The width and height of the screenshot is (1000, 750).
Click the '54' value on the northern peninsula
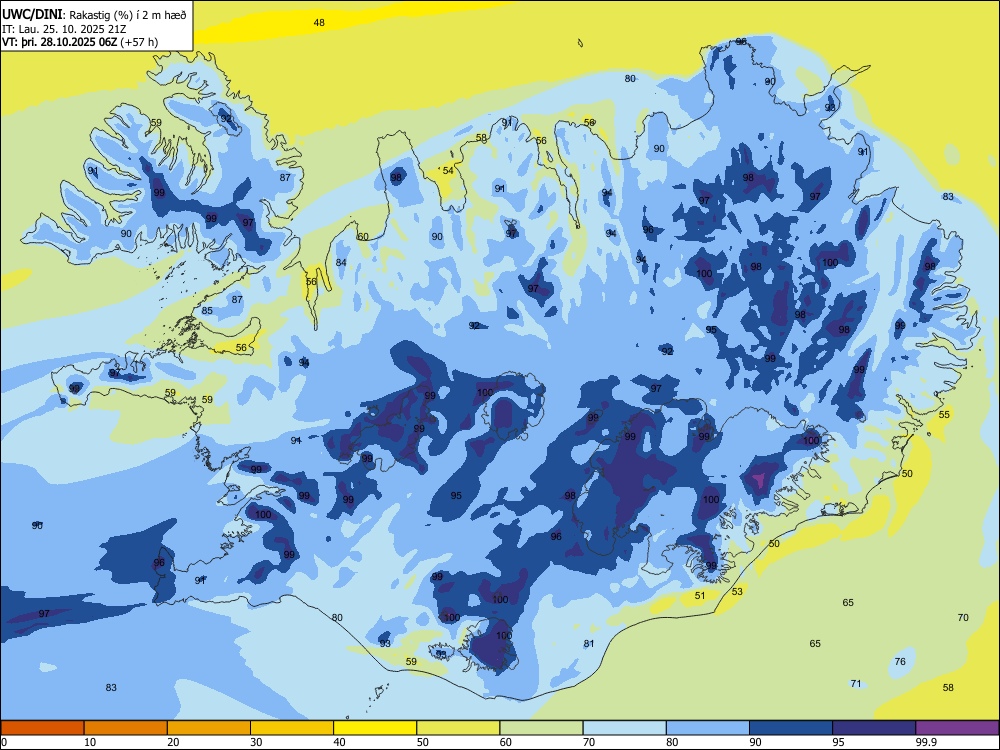tap(448, 170)
